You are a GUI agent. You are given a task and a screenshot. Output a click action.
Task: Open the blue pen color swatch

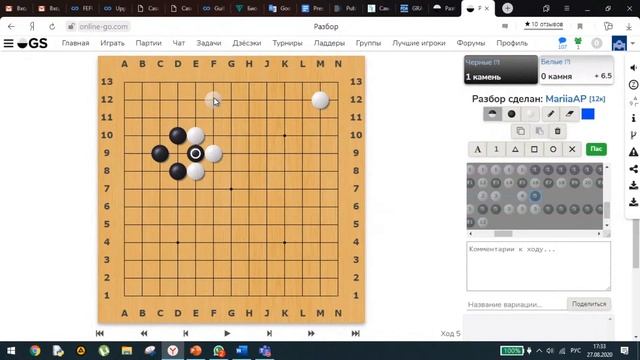588,114
